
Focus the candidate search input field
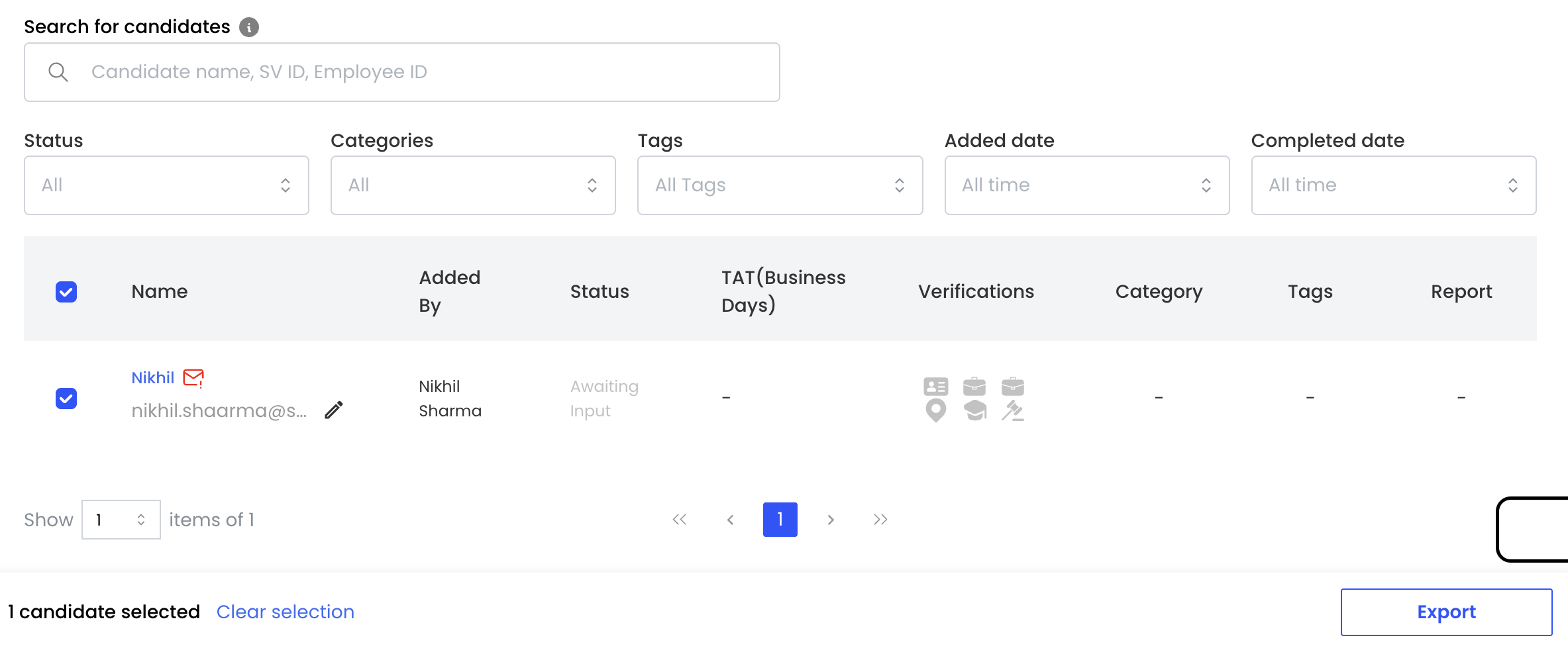[x=424, y=72]
